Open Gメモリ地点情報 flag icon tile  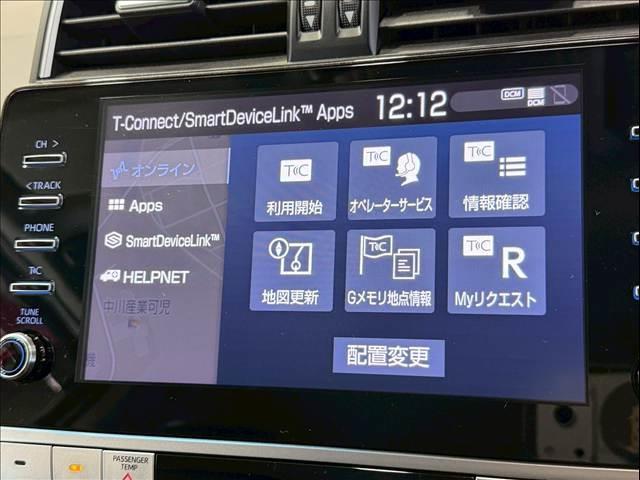point(390,271)
